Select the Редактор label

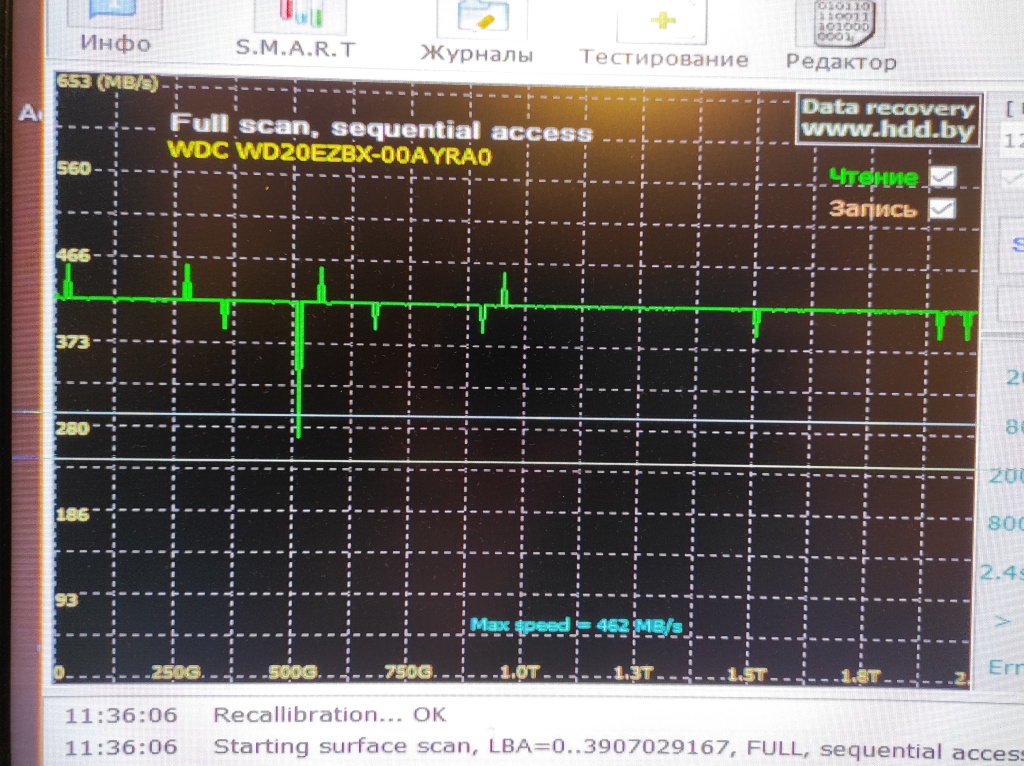841,62
